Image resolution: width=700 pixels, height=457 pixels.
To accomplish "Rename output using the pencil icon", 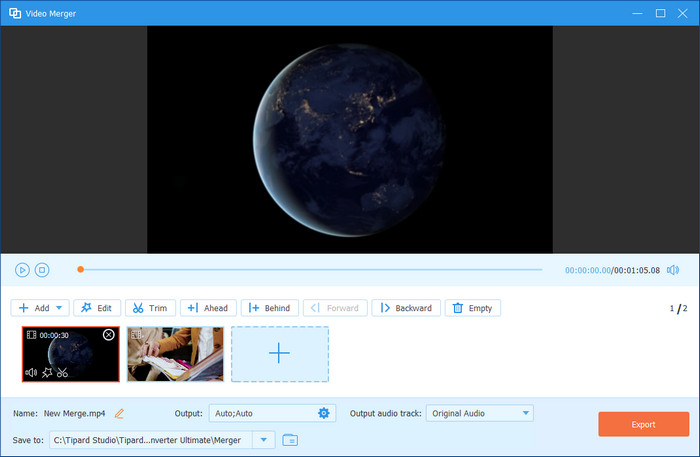I will [x=119, y=414].
